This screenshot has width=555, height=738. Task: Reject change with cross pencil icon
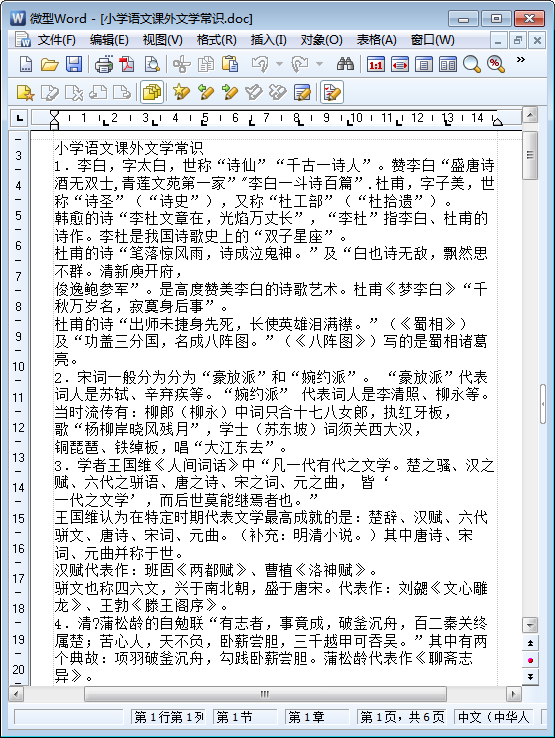click(278, 92)
